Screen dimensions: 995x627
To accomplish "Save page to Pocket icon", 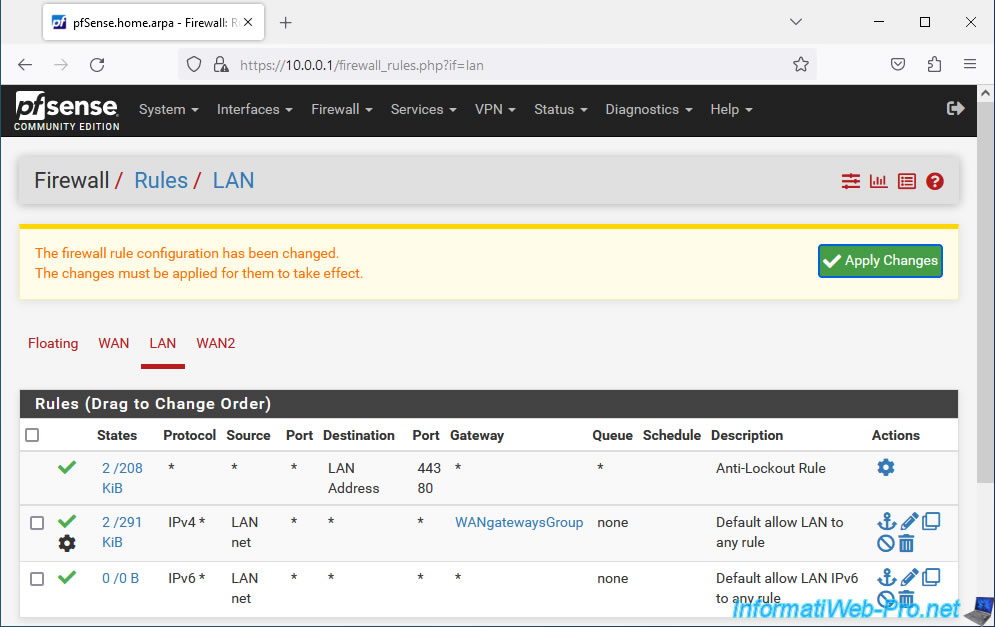I will point(898,65).
